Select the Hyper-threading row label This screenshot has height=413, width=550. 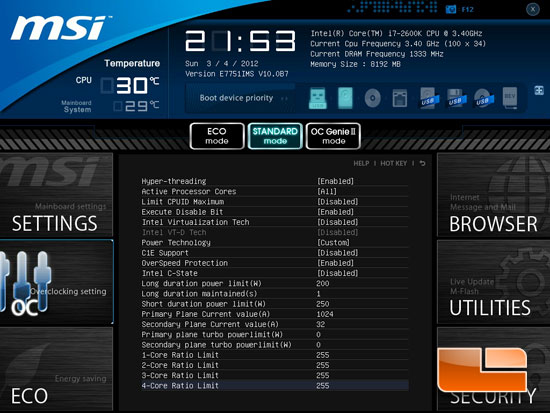(x=174, y=181)
